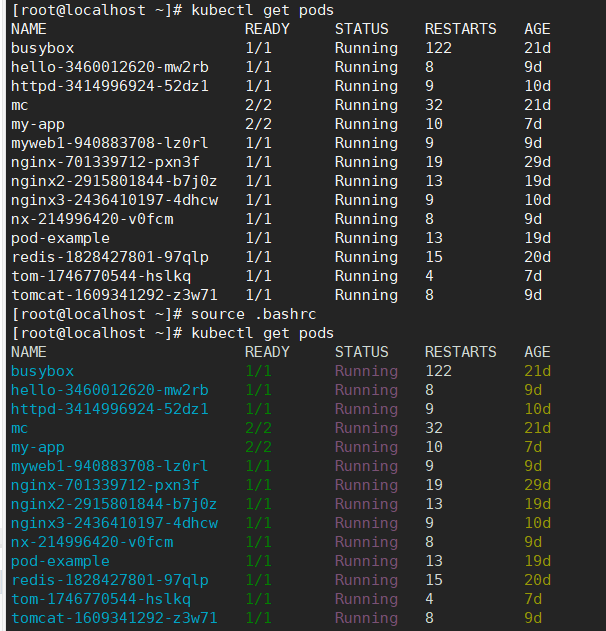Click the cyan 'my-app' pod name

coord(38,447)
